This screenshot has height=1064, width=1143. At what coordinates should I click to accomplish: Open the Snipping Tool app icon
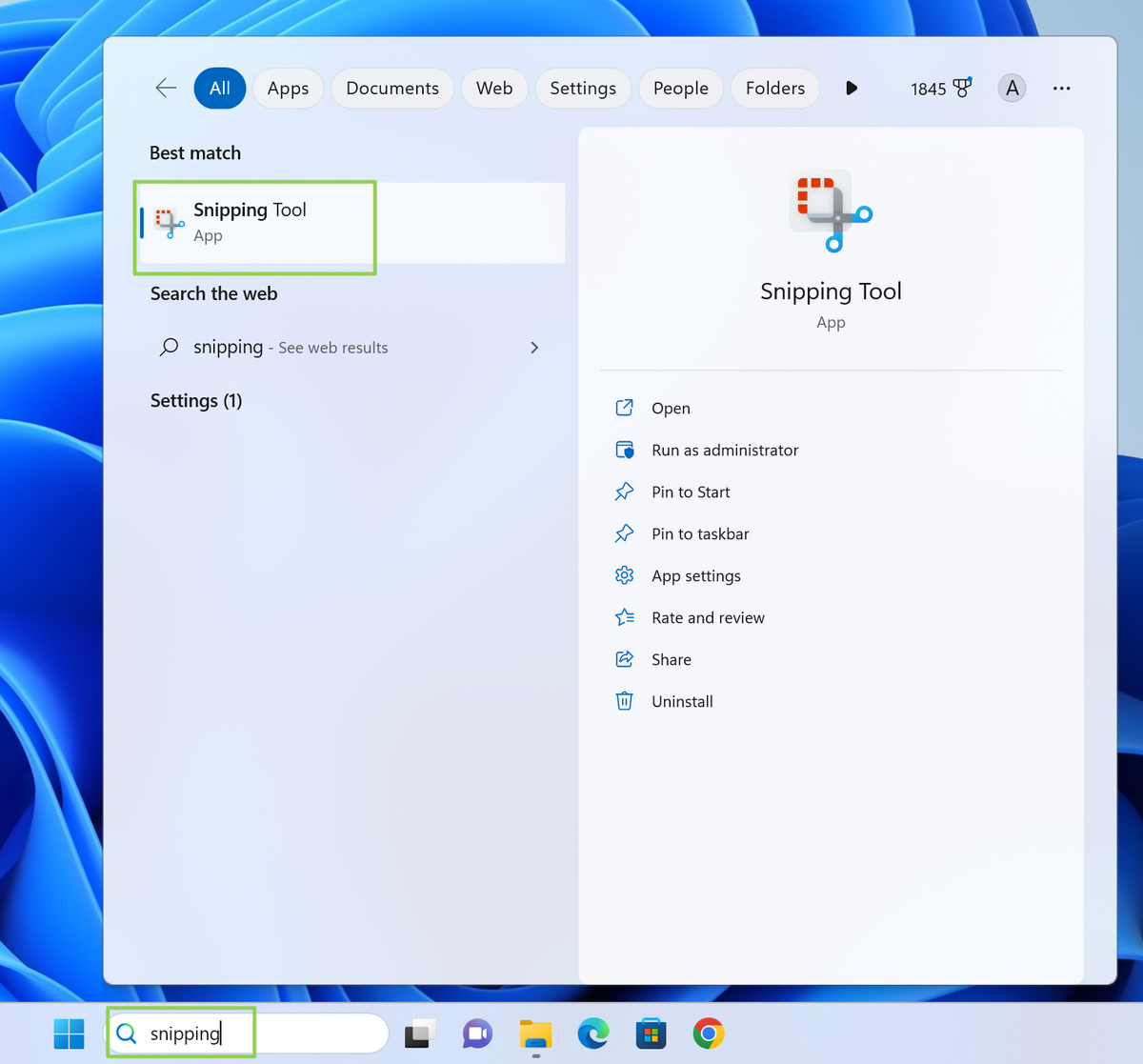coord(167,221)
